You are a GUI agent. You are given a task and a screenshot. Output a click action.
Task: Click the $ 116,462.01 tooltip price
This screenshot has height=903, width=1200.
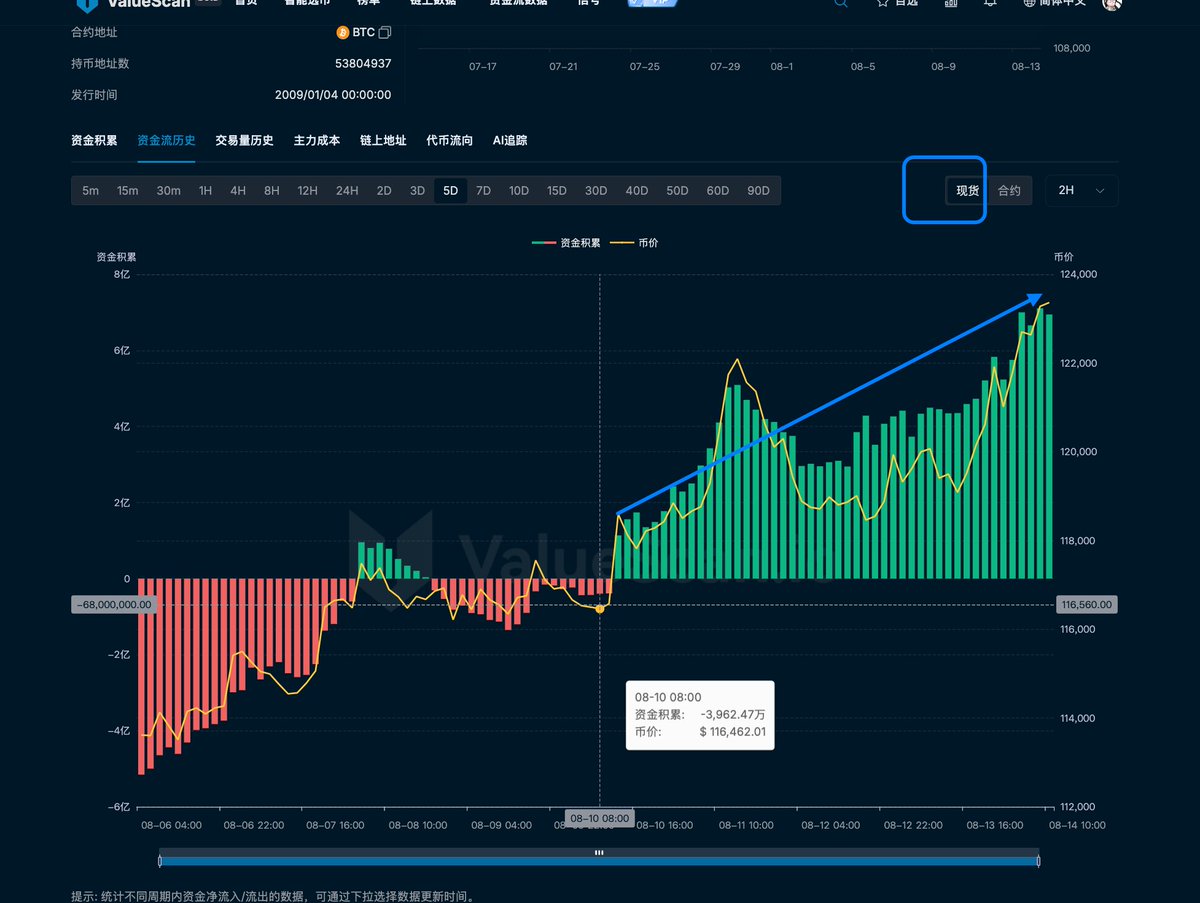pyautogui.click(x=733, y=732)
